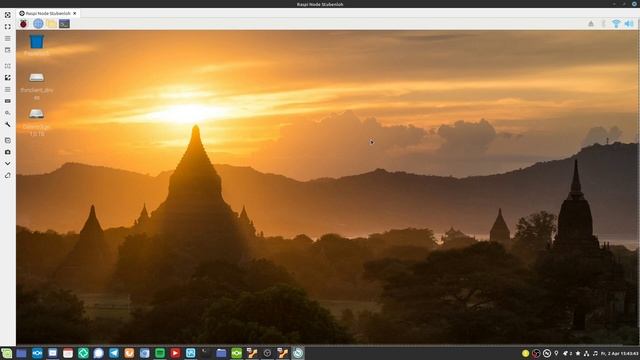
Task: Open green TeamViewer-style icon in taskbar
Action: pyautogui.click(x=236, y=353)
